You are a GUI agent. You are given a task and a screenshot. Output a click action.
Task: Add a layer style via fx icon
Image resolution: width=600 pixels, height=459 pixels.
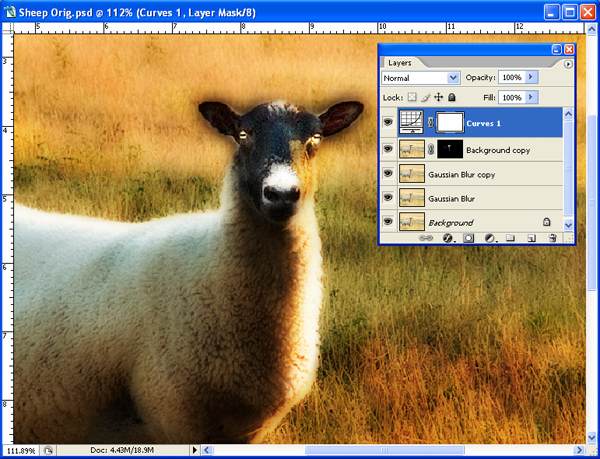point(447,238)
